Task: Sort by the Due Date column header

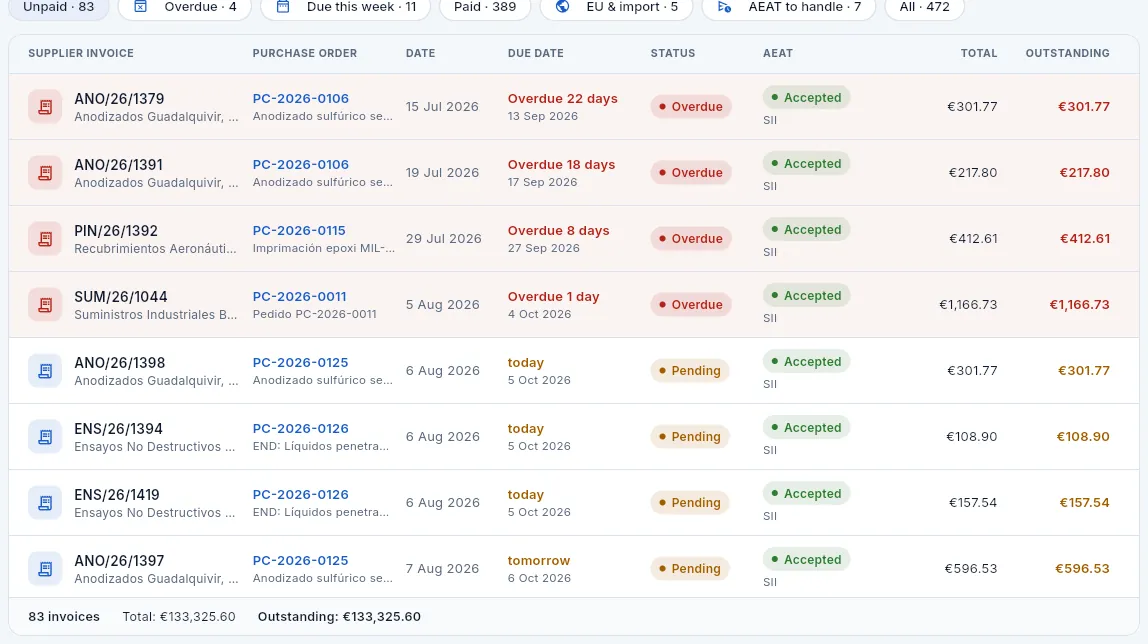Action: tap(535, 53)
